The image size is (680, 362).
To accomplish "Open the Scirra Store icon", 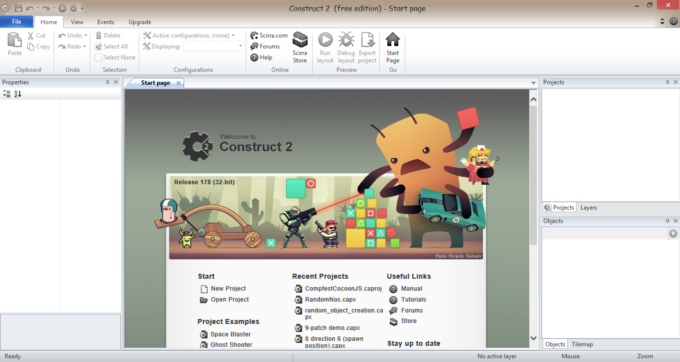I will 300,40.
